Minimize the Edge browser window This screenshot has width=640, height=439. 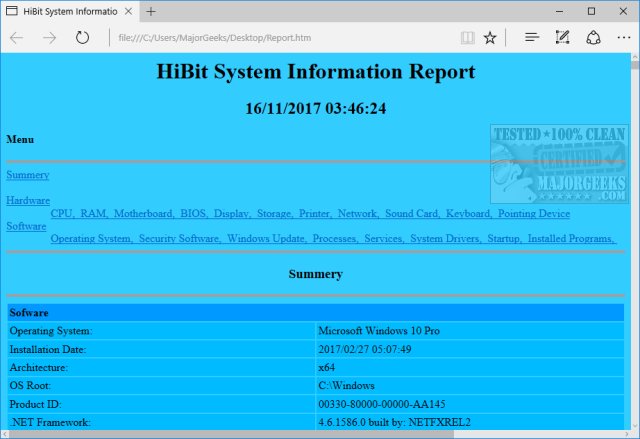click(x=560, y=11)
